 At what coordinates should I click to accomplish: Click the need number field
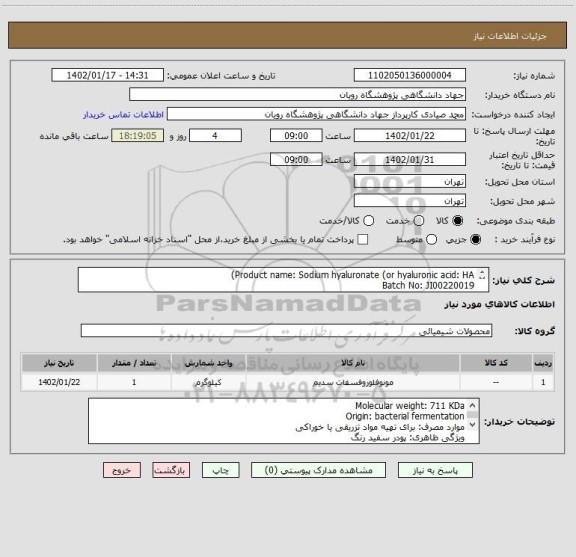click(410, 75)
